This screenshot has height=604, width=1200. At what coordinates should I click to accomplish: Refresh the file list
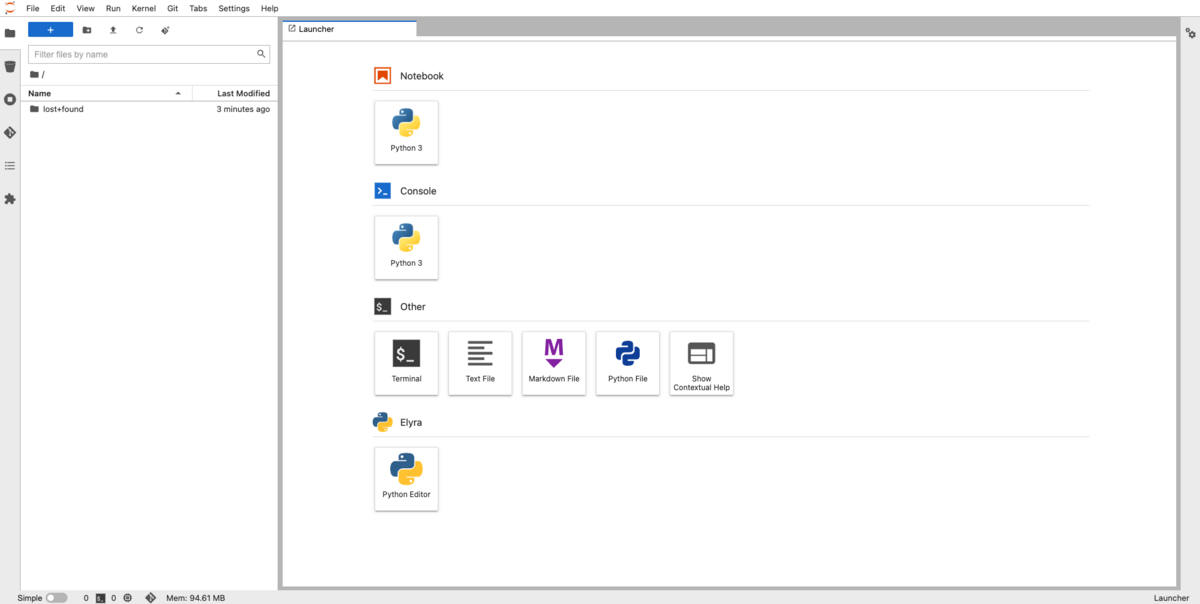tap(139, 30)
